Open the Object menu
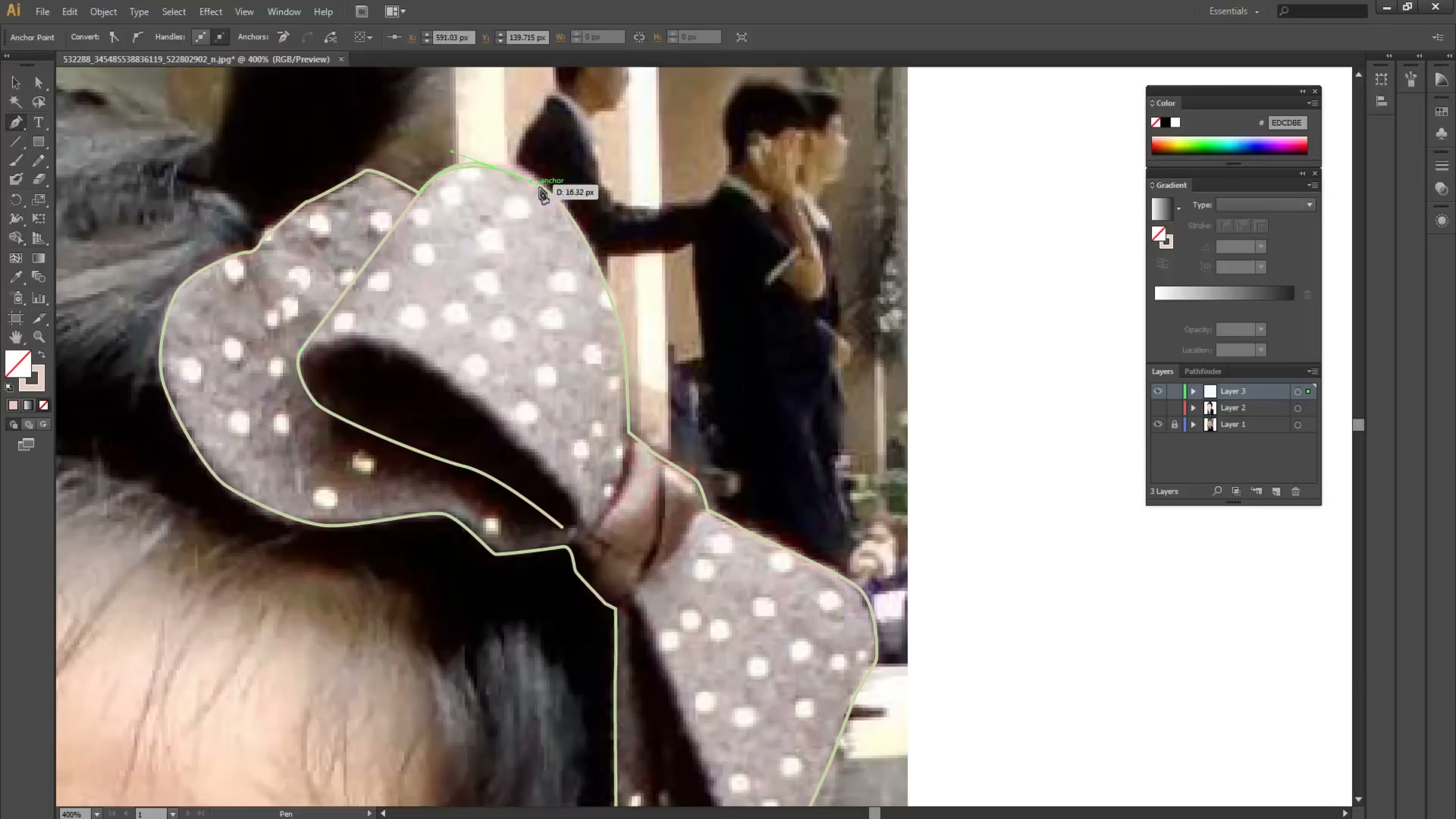Viewport: 1456px width, 819px height. point(103,11)
